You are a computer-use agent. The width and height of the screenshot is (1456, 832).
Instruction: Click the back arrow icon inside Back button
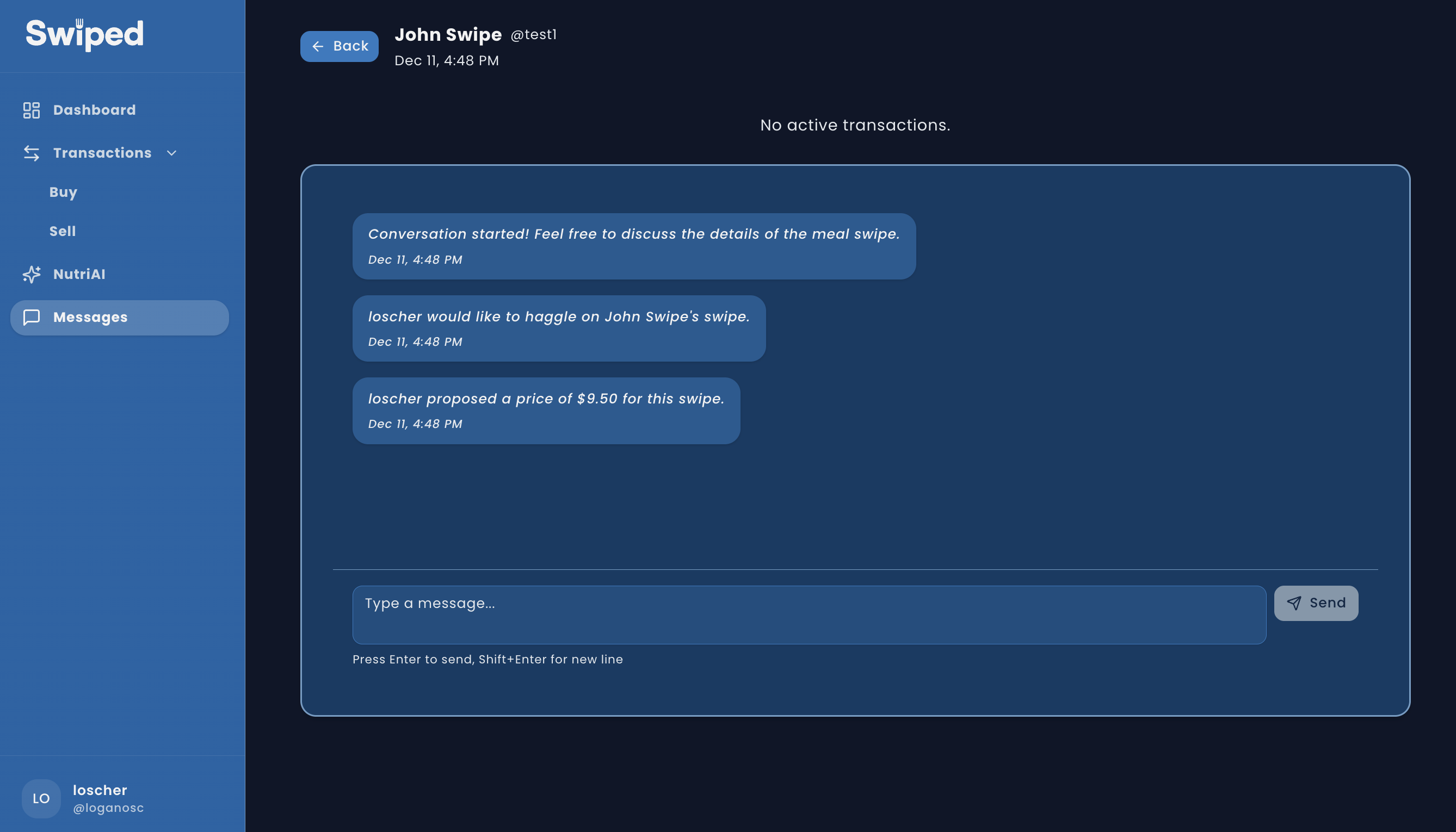pyautogui.click(x=318, y=46)
